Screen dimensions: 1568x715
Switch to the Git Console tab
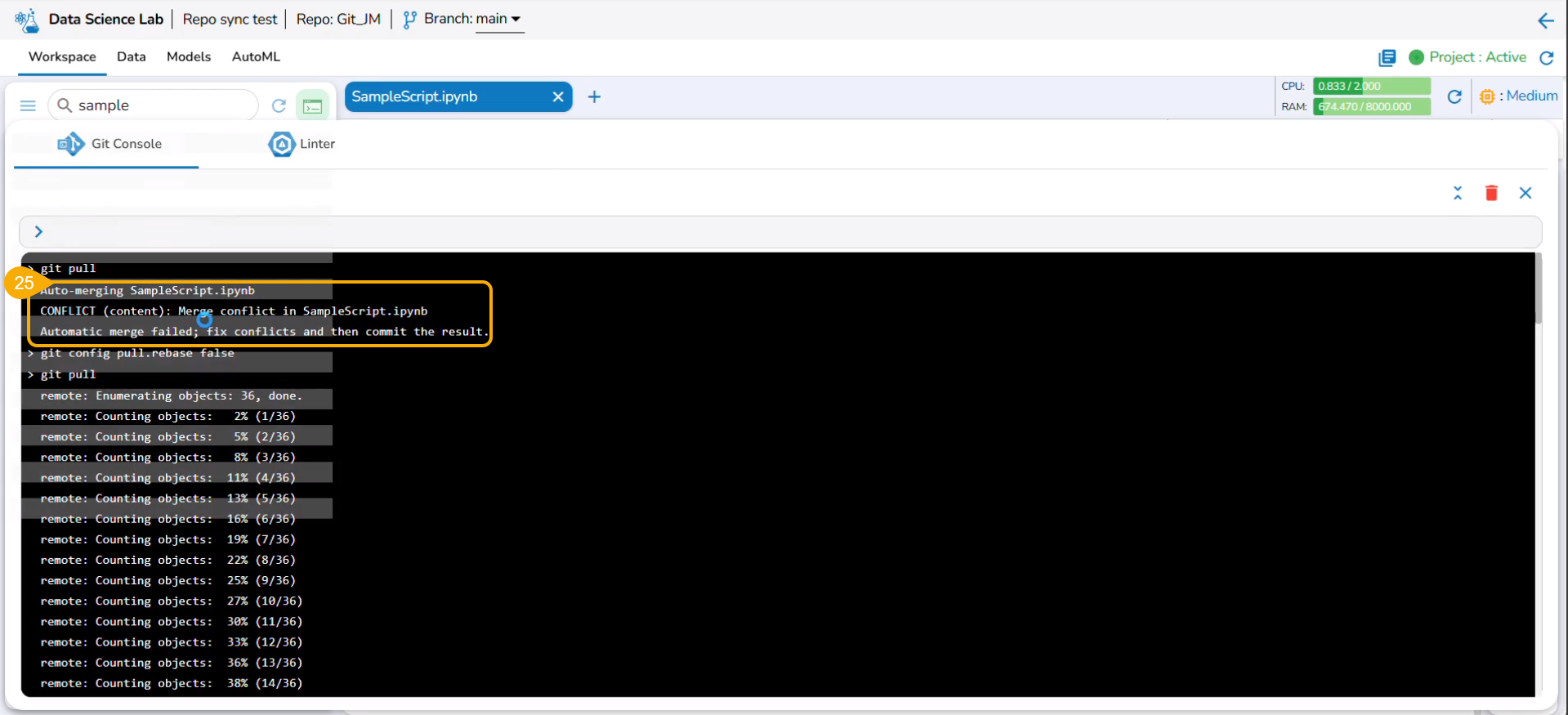click(109, 144)
